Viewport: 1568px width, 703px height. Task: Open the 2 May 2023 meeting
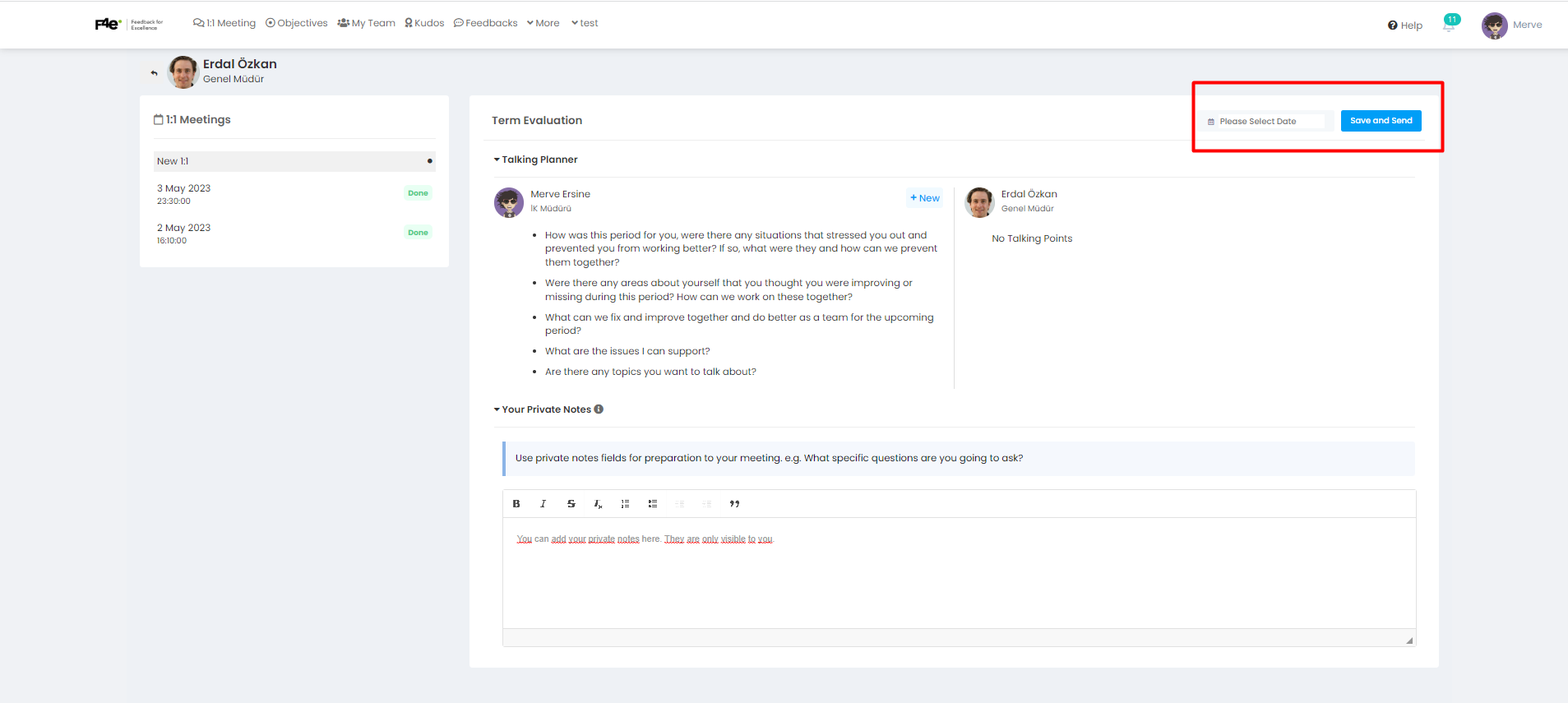pyautogui.click(x=294, y=234)
